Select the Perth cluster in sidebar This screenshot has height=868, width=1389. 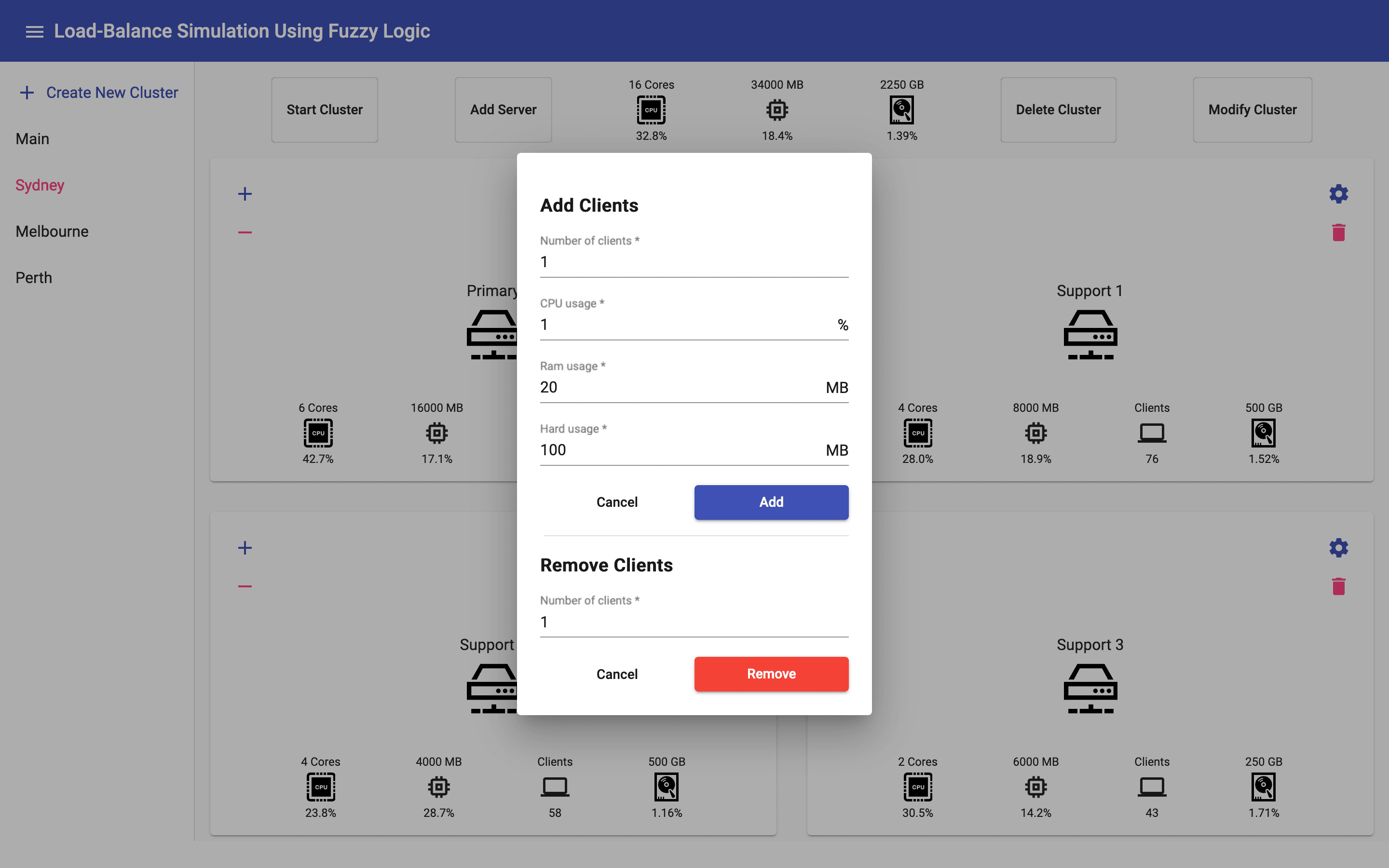[34, 278]
